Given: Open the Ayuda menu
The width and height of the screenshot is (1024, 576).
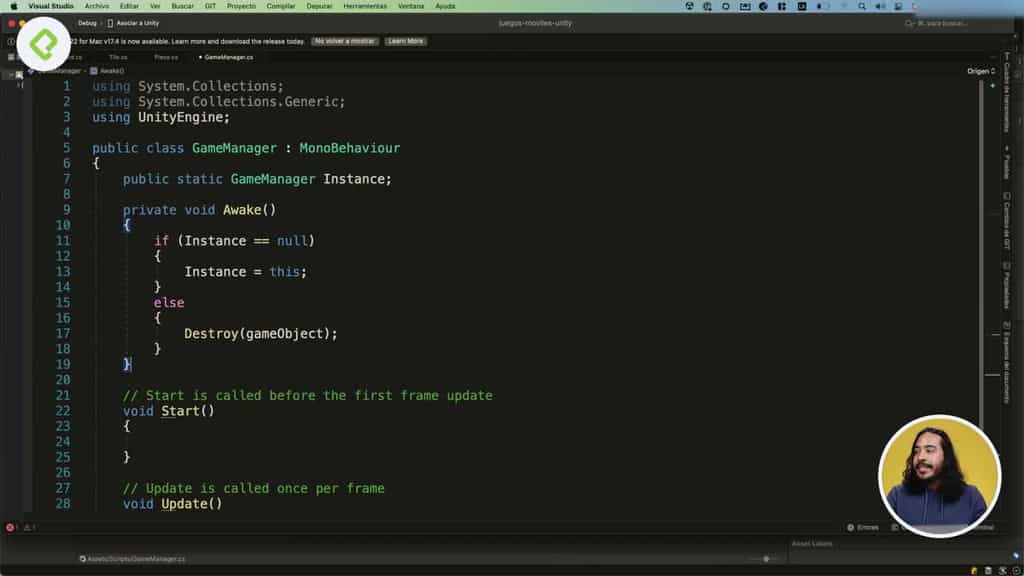Looking at the screenshot, I should (445, 6).
